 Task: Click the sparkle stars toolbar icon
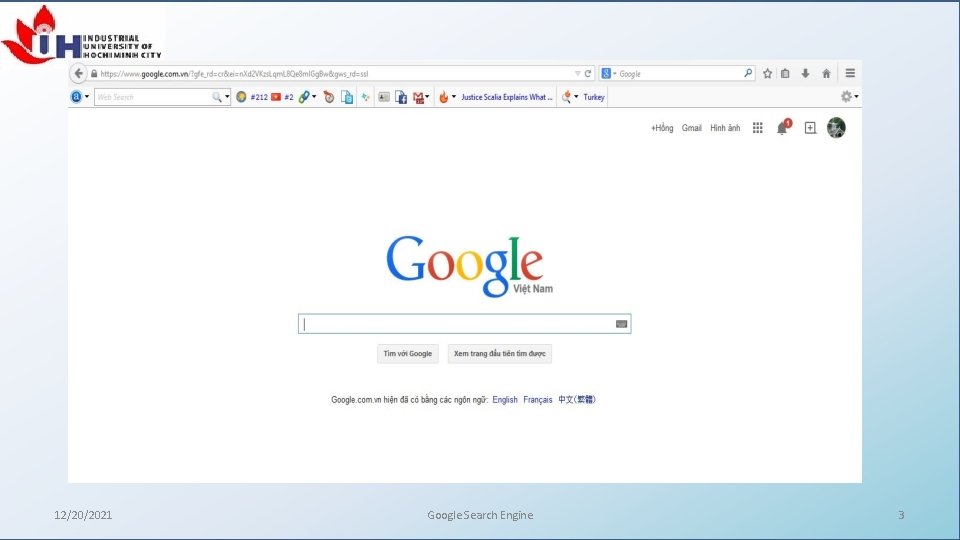pyautogui.click(x=366, y=97)
